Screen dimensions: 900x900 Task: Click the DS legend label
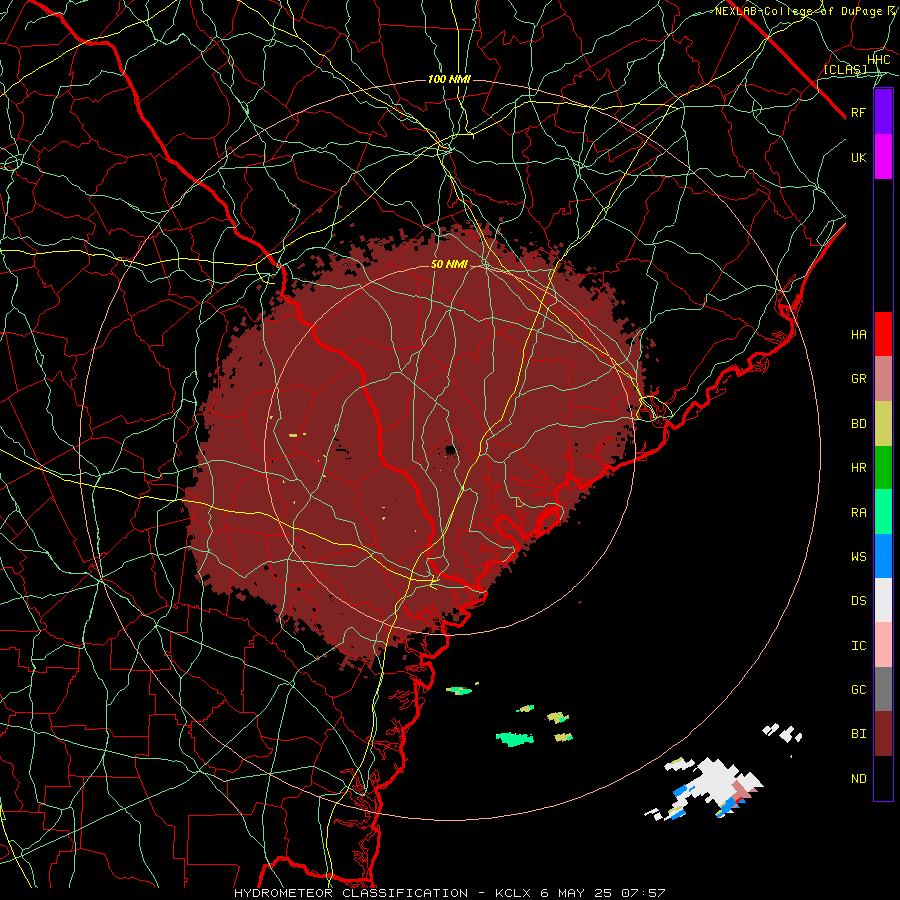tap(858, 601)
